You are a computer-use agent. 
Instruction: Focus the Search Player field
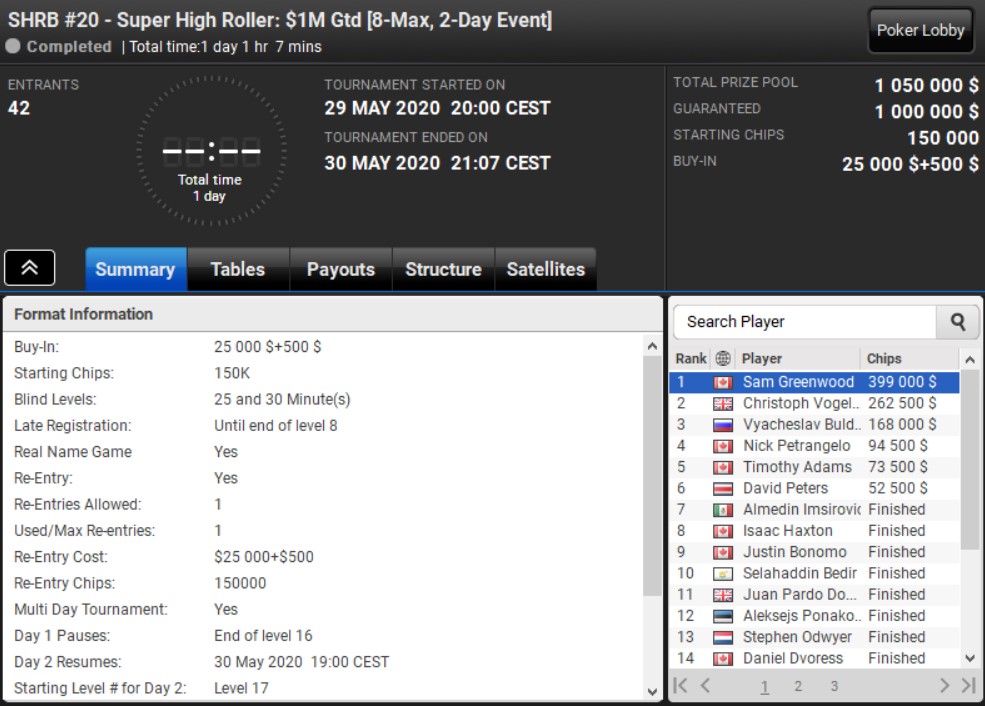point(805,322)
